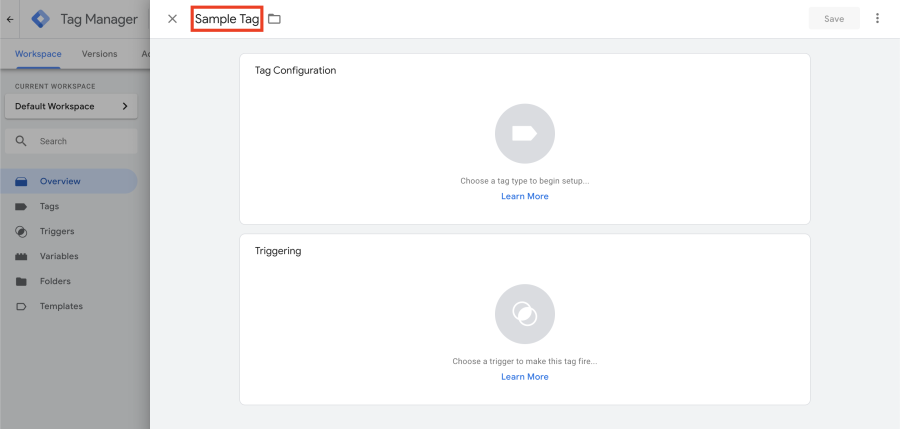Screen dimensions: 900x429
Task: Go back using the left arrow icon
Action: [10, 19]
